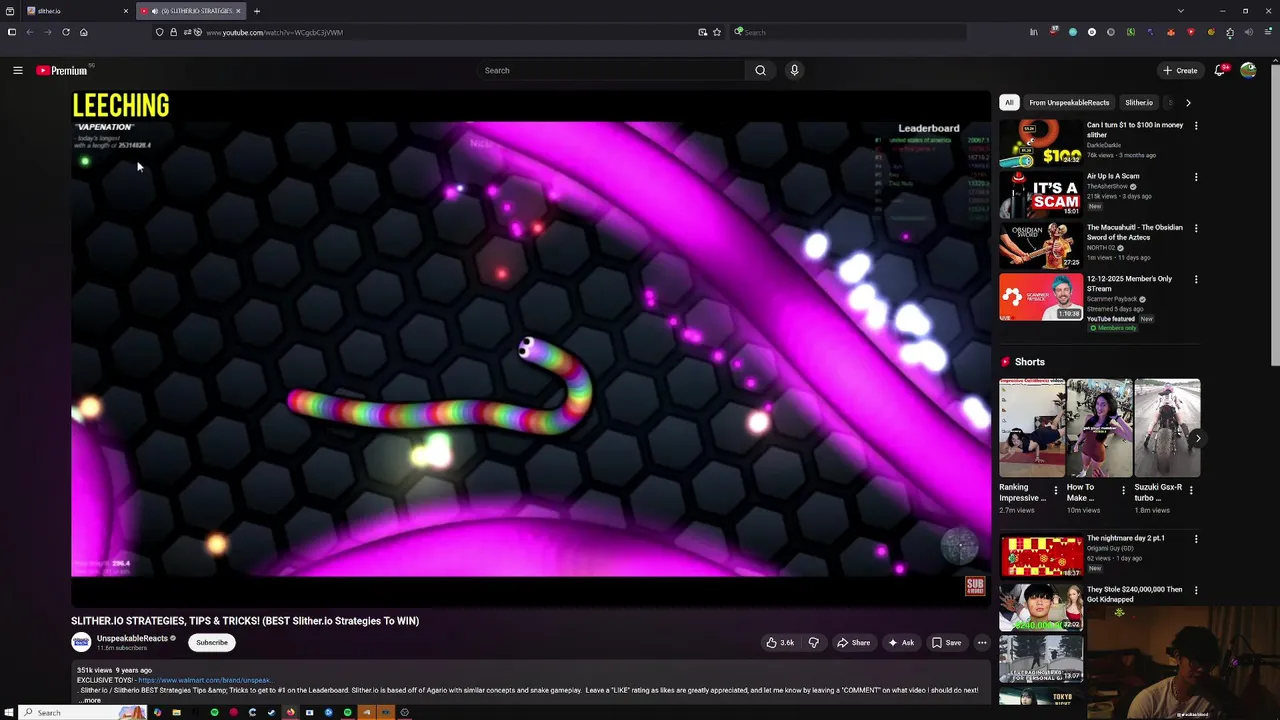Screen dimensions: 1280x720
Task: Subscribe to UnspeakableReacts
Action: point(212,642)
